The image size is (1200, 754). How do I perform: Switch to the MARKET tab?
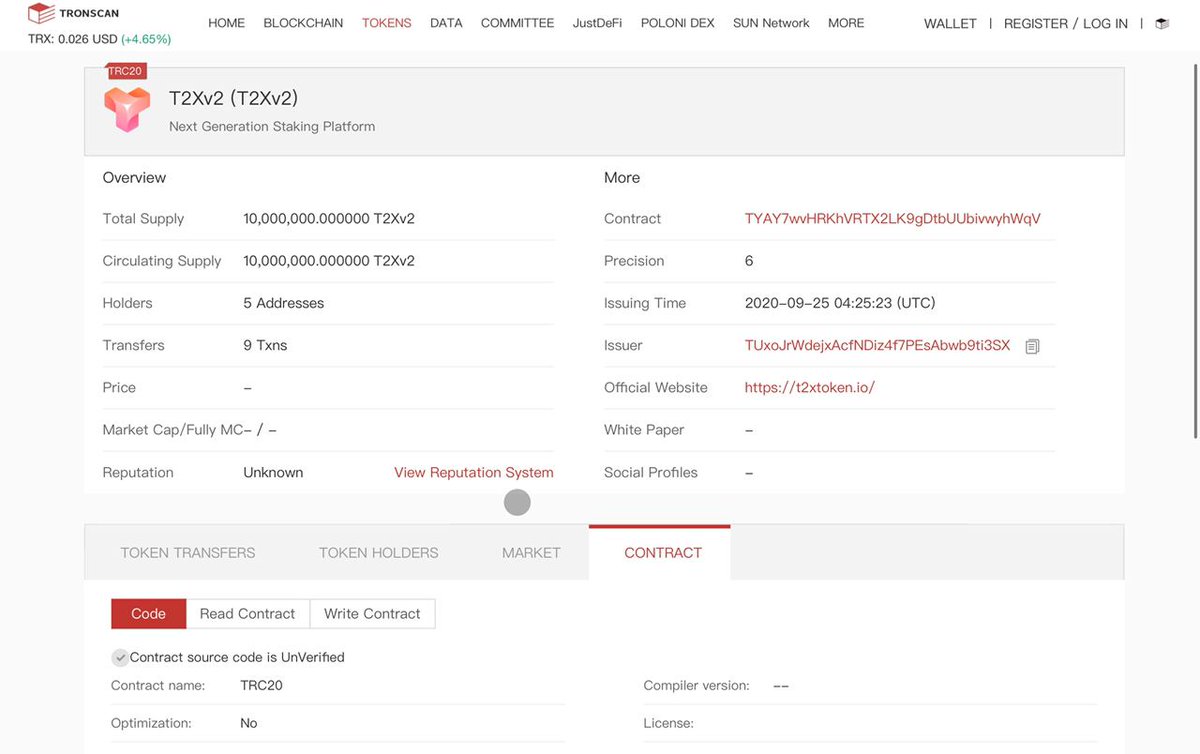coord(531,553)
